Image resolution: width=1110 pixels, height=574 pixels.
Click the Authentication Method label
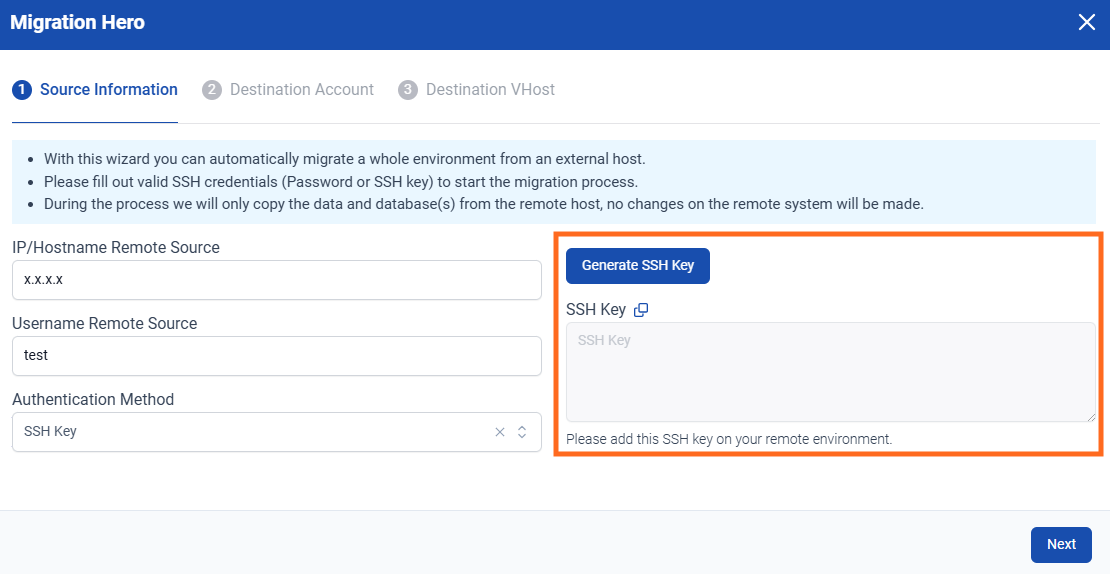click(93, 399)
